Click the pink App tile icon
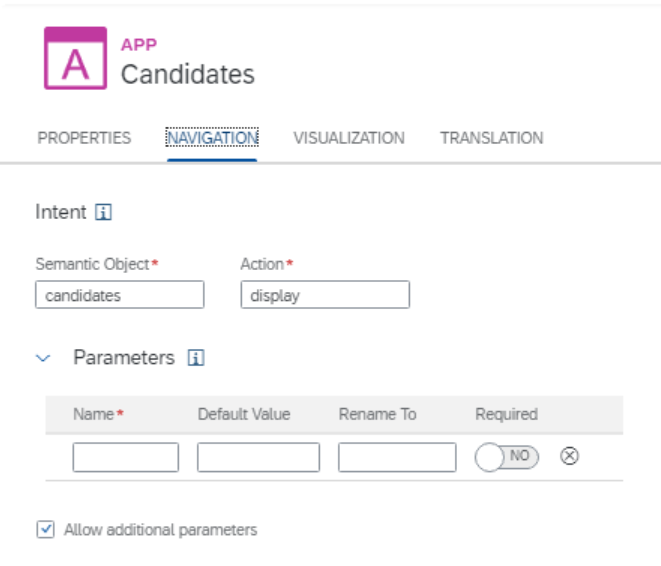The image size is (661, 566). pos(75,58)
